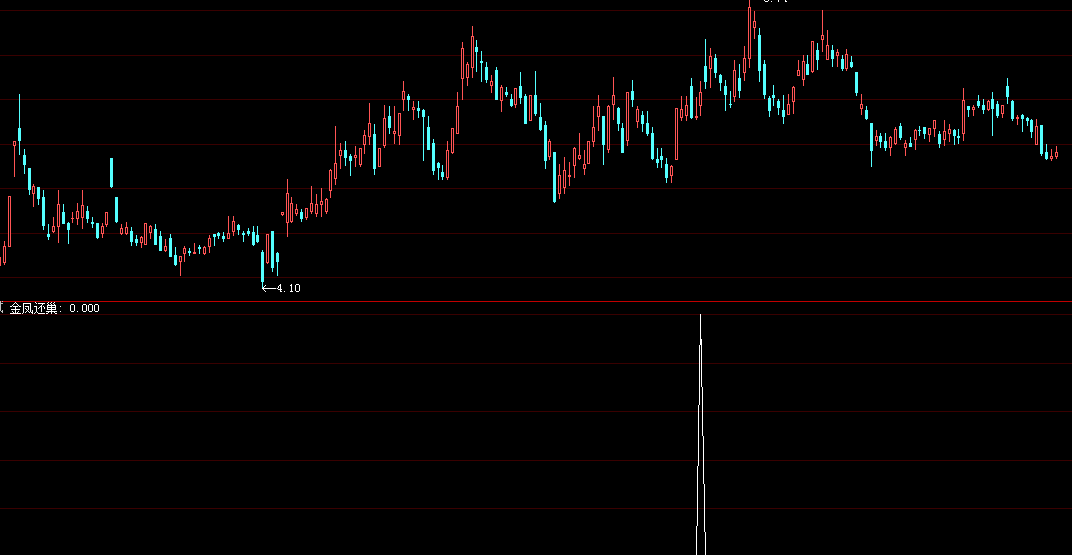Select the isolated tall cyan bar near left
The width and height of the screenshot is (1072, 555).
pos(112,172)
